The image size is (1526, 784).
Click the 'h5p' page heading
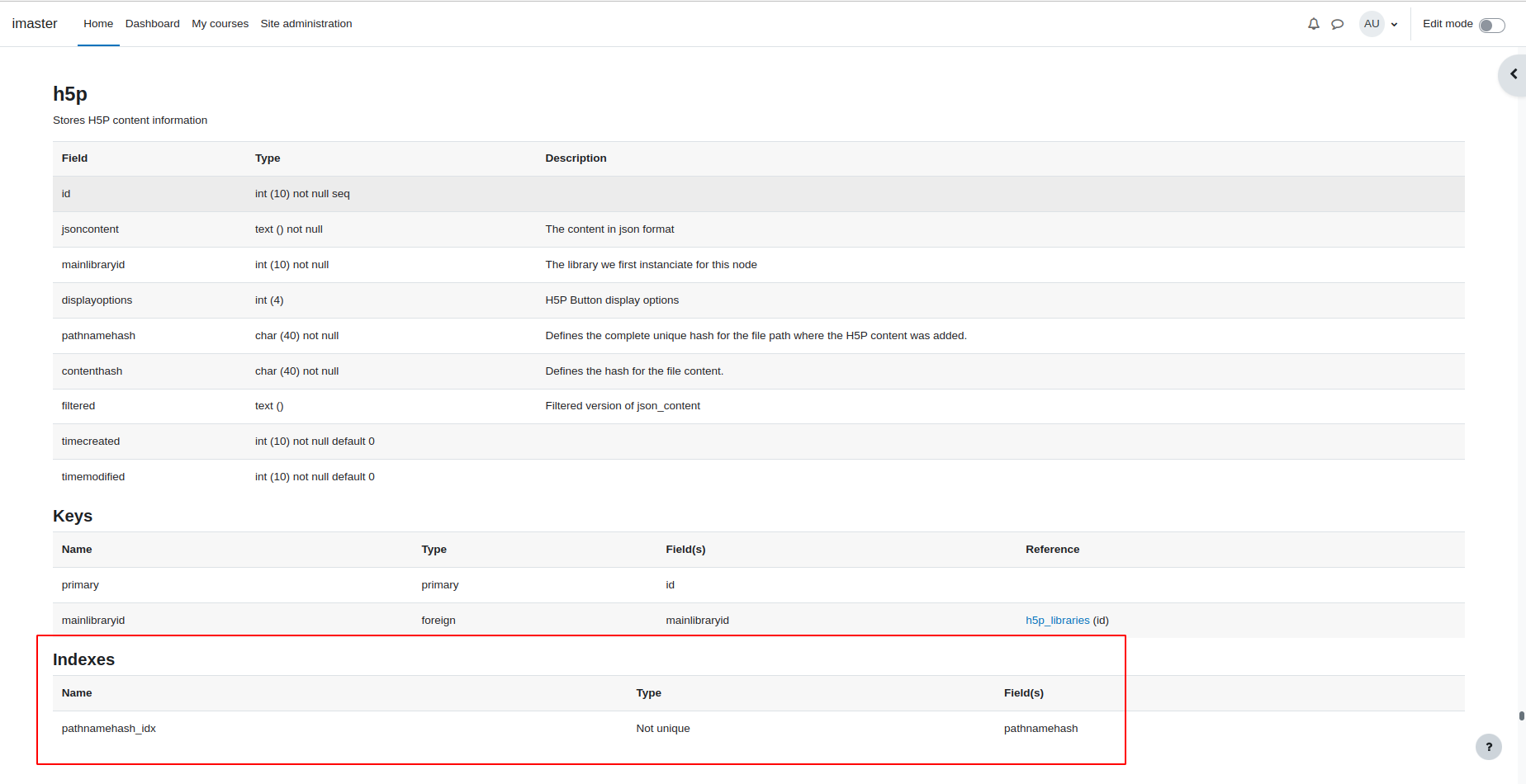[70, 94]
